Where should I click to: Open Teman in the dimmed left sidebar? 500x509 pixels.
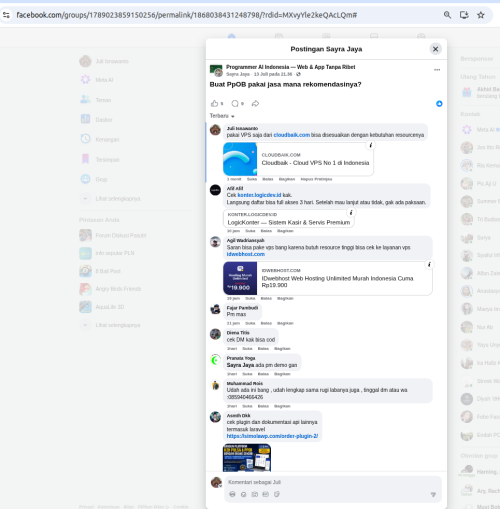96,100
